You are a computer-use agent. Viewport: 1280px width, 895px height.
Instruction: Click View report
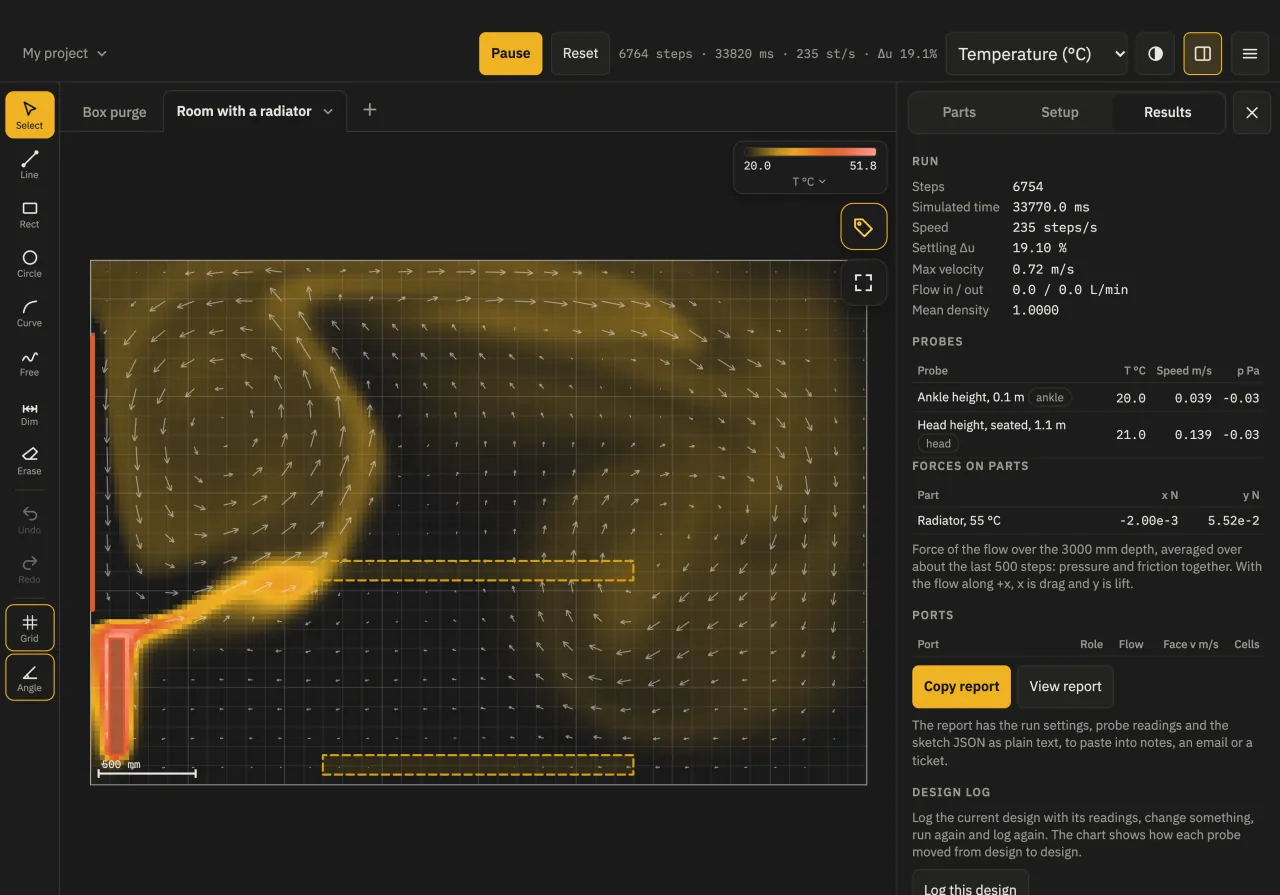(1065, 686)
